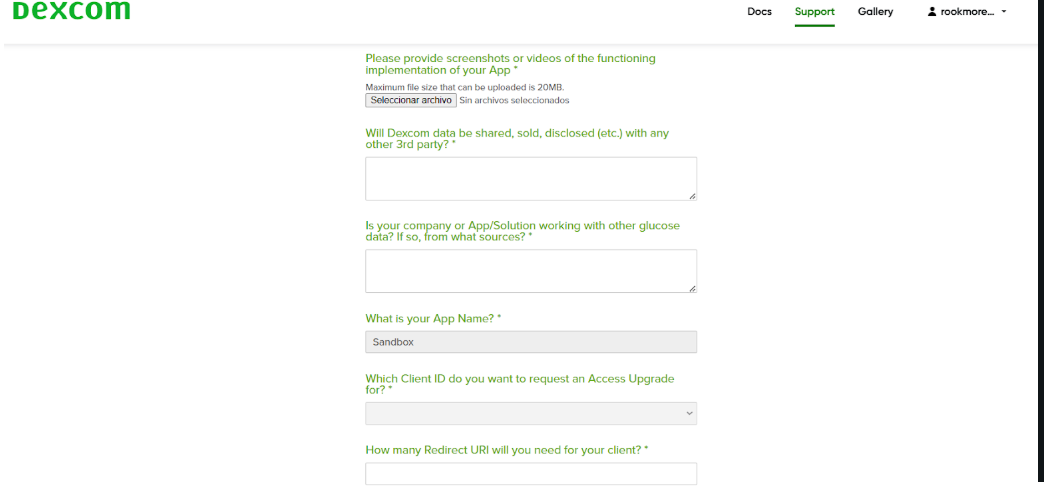Open the Docs navigation item
Viewport: 1044px width, 498px height.
click(x=759, y=12)
